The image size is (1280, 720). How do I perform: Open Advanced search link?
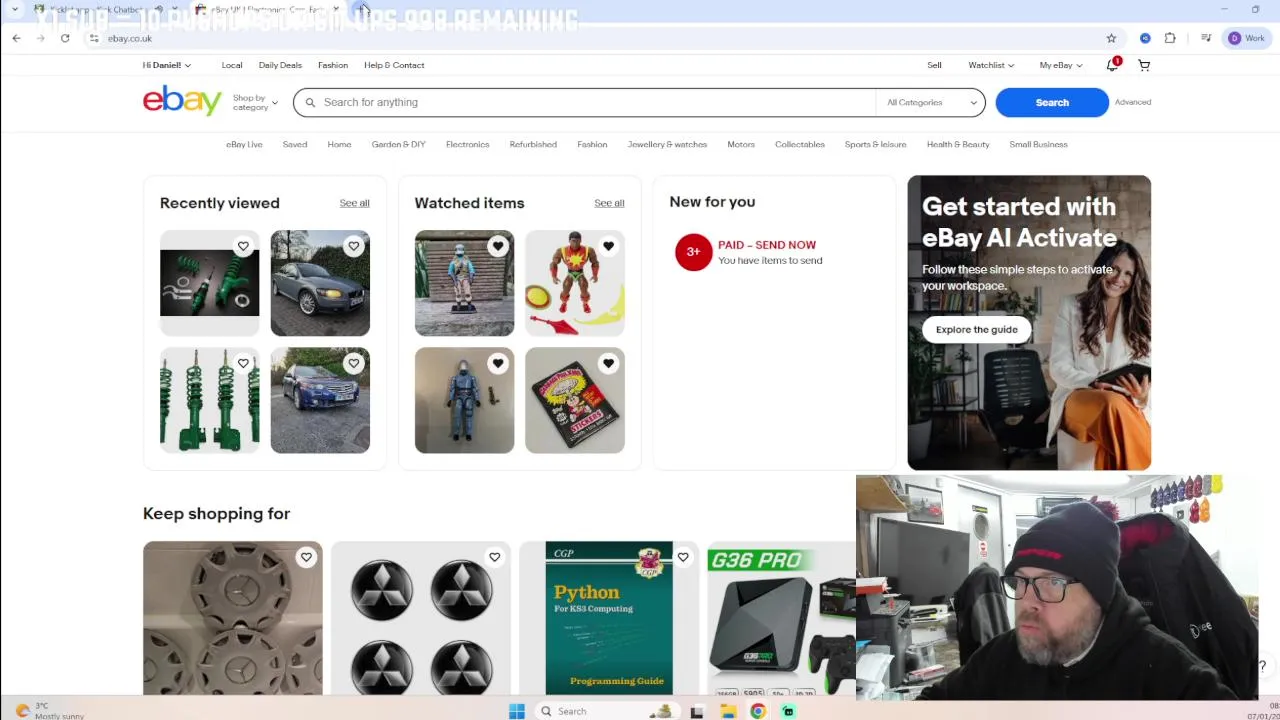click(x=1133, y=102)
